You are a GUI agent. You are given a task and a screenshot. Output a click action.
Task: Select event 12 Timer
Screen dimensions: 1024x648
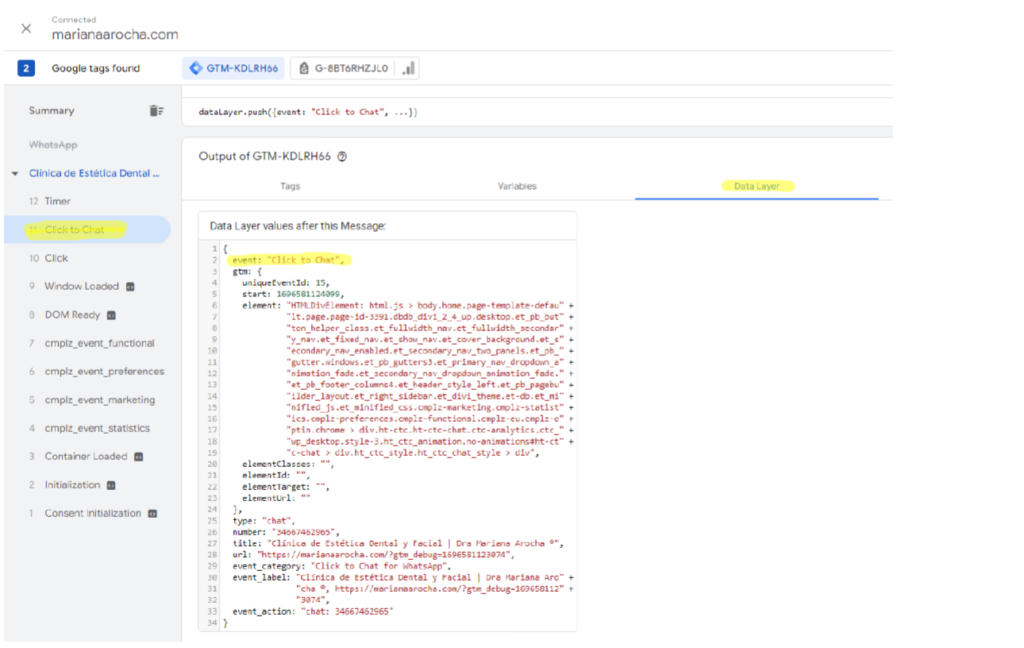coord(87,201)
